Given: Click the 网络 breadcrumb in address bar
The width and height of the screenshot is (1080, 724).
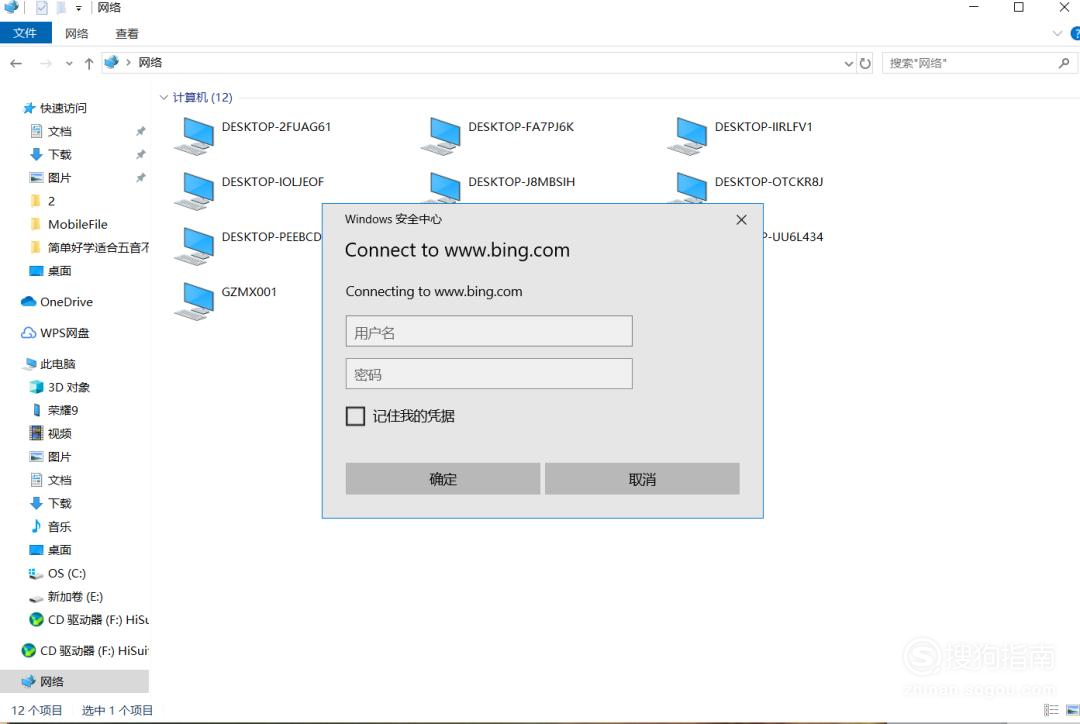Looking at the screenshot, I should coord(149,63).
